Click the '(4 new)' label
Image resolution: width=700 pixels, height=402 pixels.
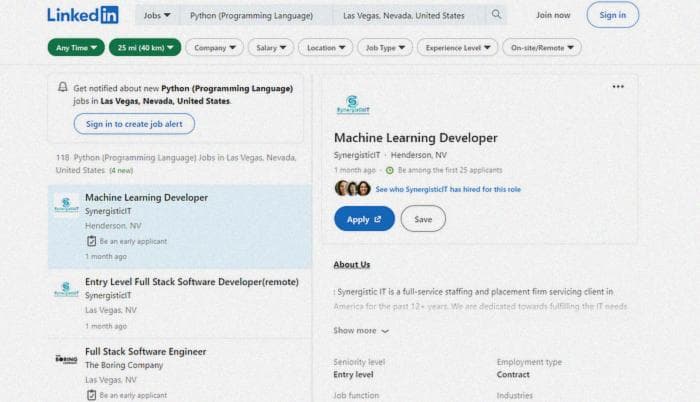[x=121, y=170]
